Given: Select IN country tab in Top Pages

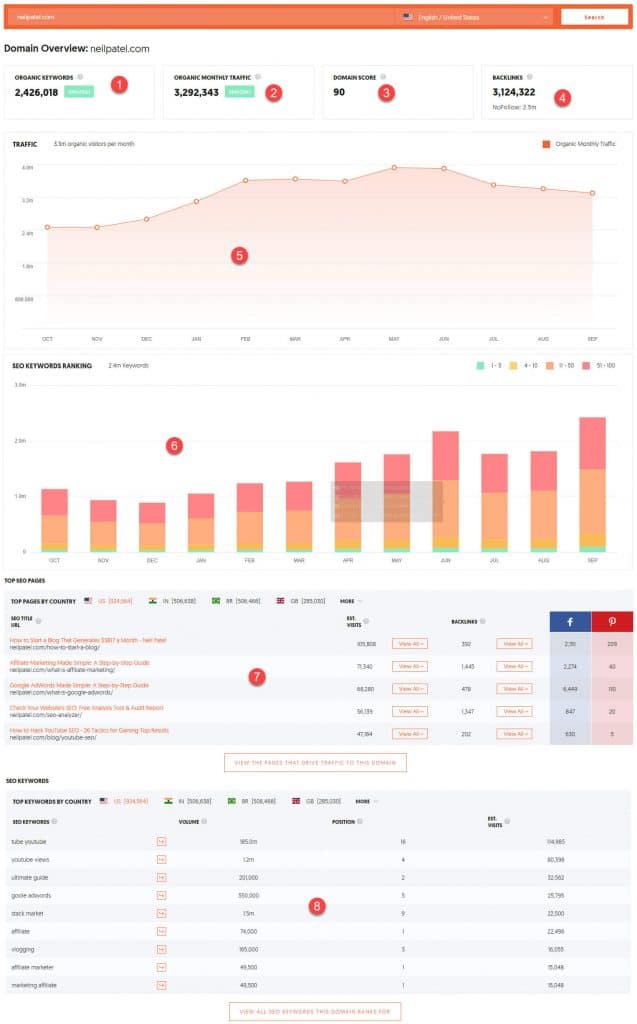Looking at the screenshot, I should click(x=170, y=601).
